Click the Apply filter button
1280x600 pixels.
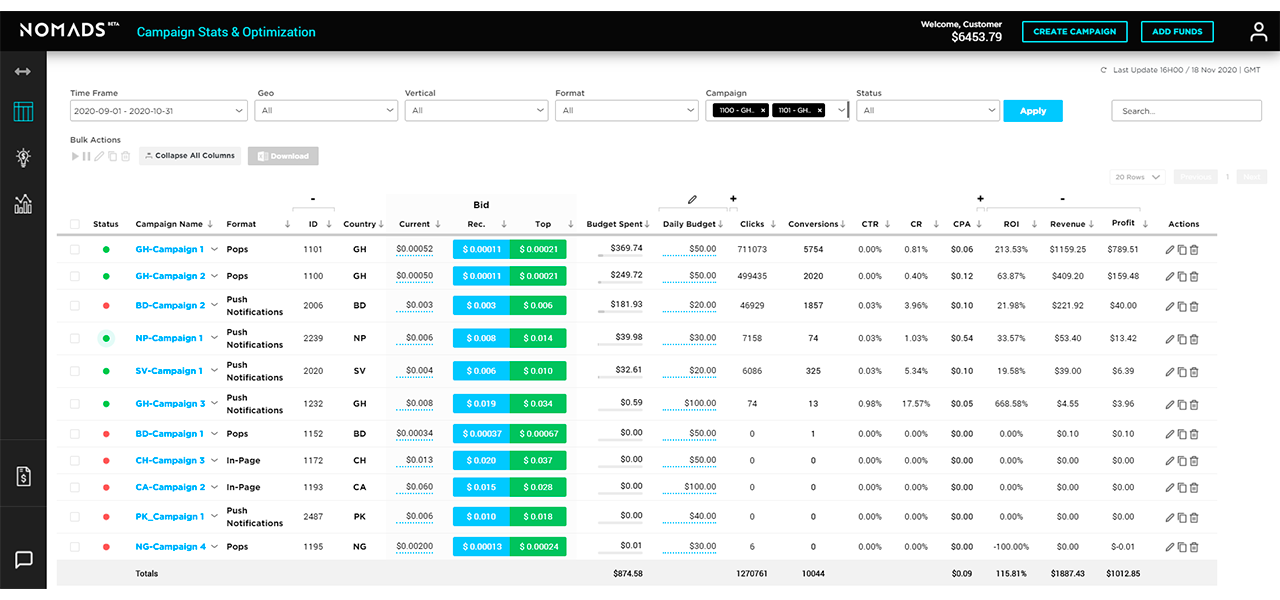[x=1032, y=111]
